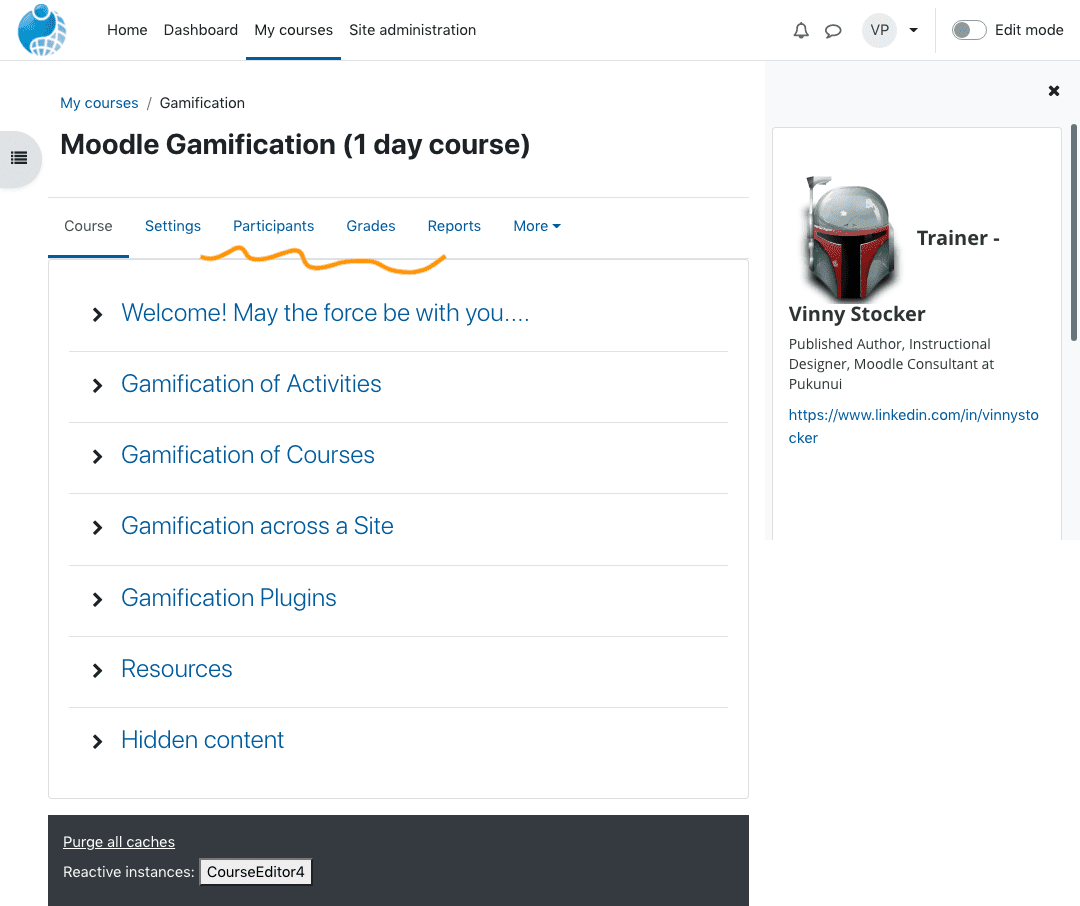Open Gamification Plugins section link
Viewport: 1080px width, 906px height.
(x=229, y=597)
